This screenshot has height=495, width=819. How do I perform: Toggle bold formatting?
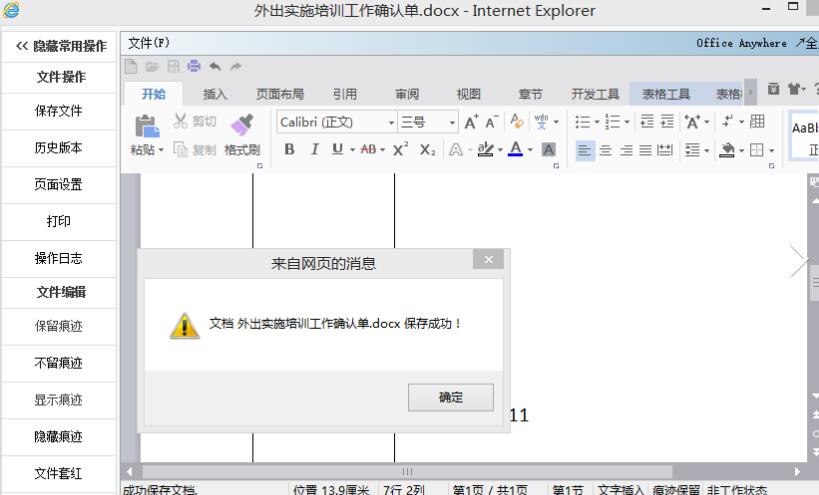(289, 149)
